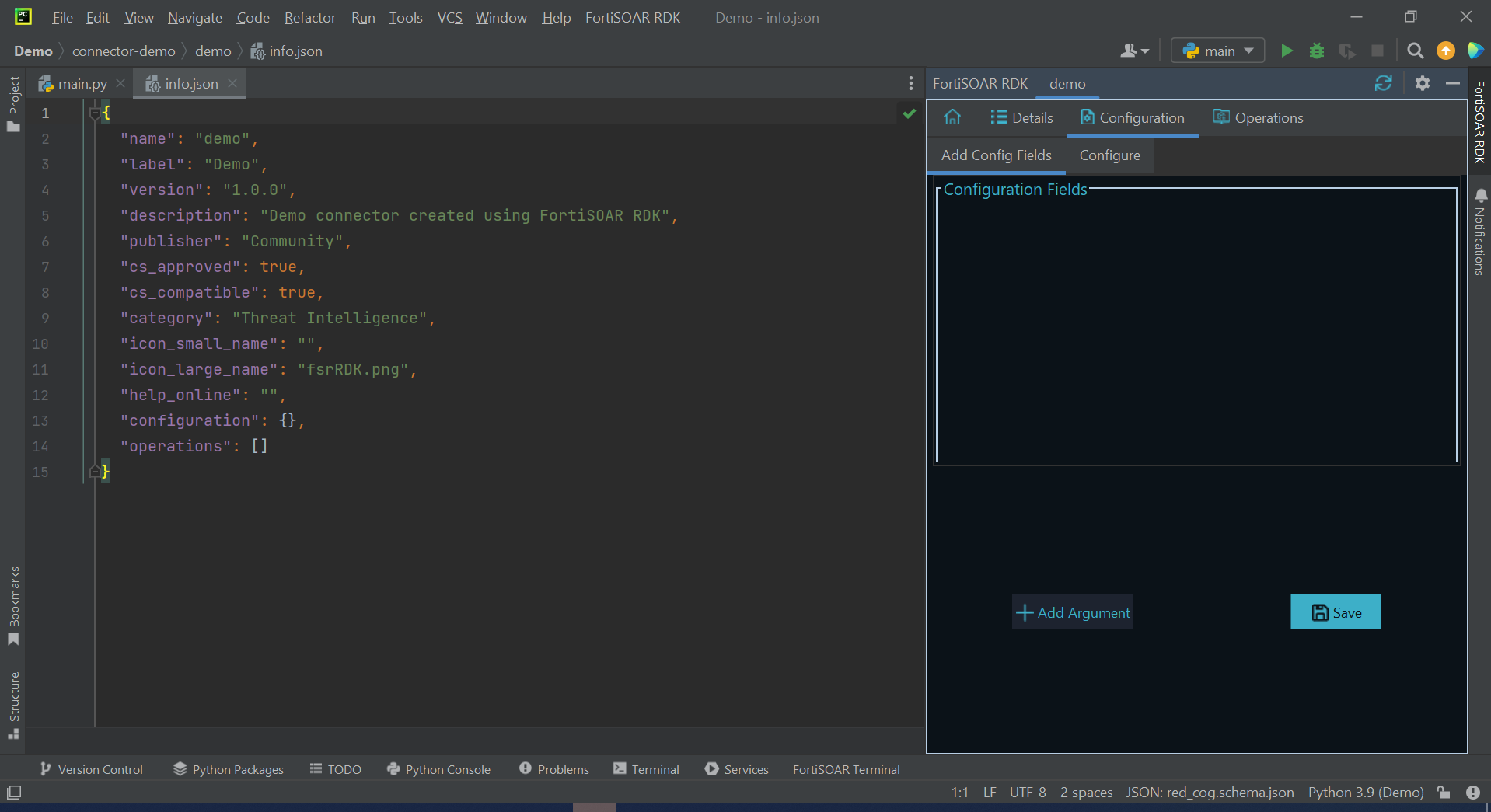1491x812 pixels.
Task: Open the main run configuration dropdown
Action: [1217, 51]
